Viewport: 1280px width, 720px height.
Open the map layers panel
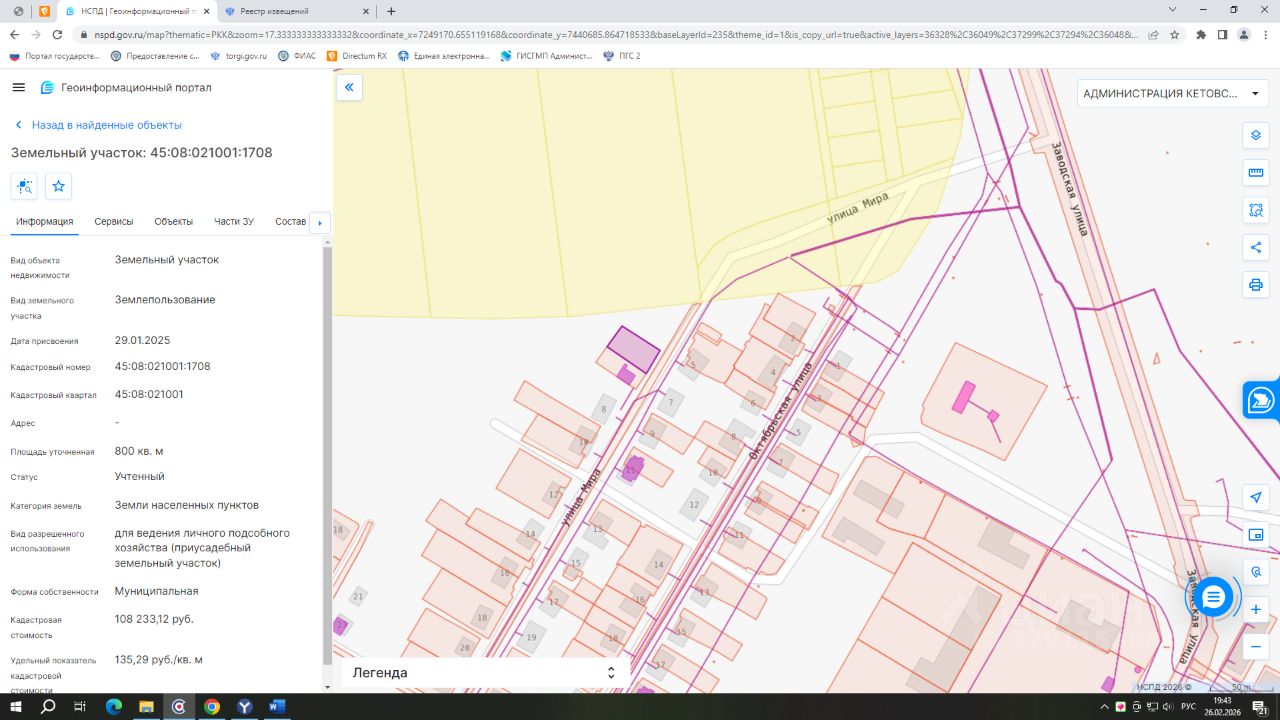(1256, 136)
